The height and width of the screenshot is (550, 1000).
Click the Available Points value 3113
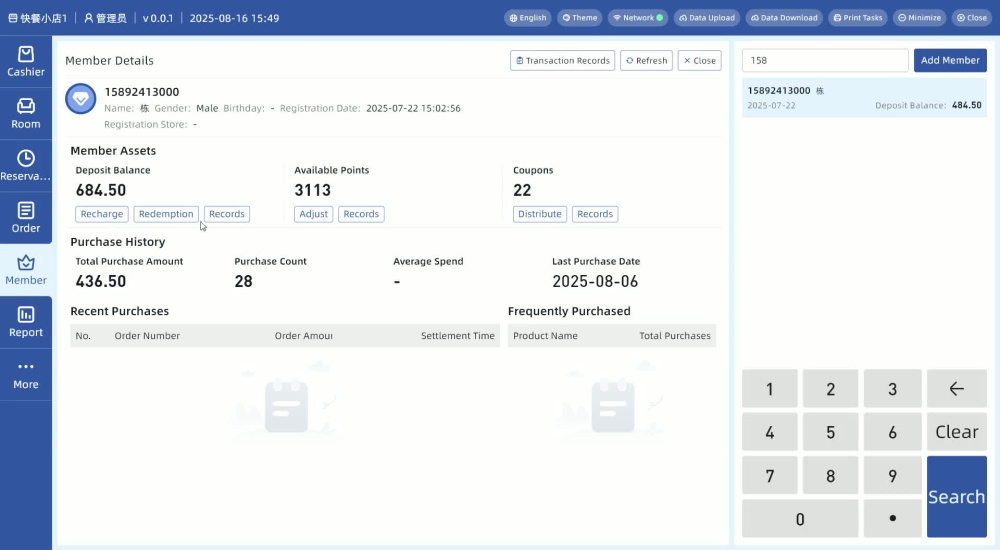(312, 190)
